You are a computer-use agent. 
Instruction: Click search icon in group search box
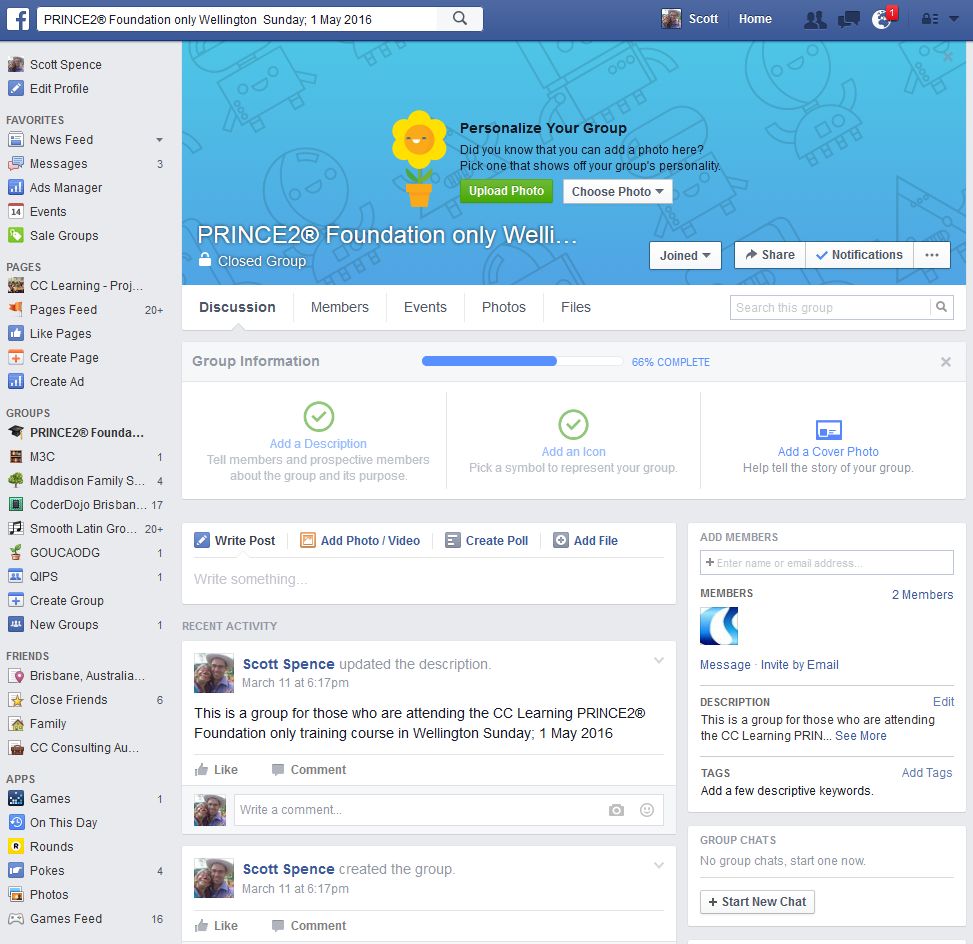click(941, 307)
